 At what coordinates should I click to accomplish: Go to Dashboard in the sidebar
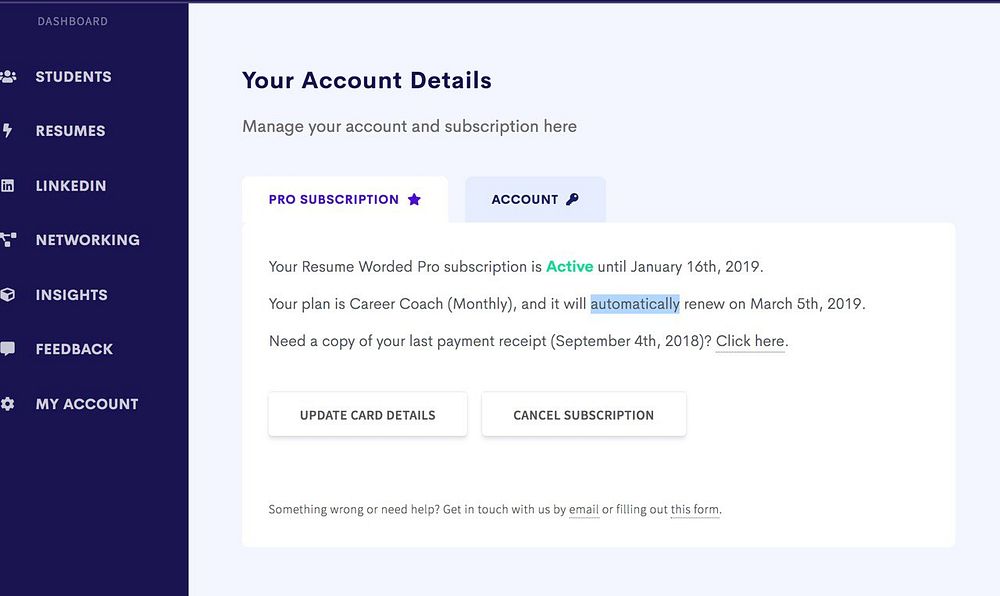click(72, 21)
